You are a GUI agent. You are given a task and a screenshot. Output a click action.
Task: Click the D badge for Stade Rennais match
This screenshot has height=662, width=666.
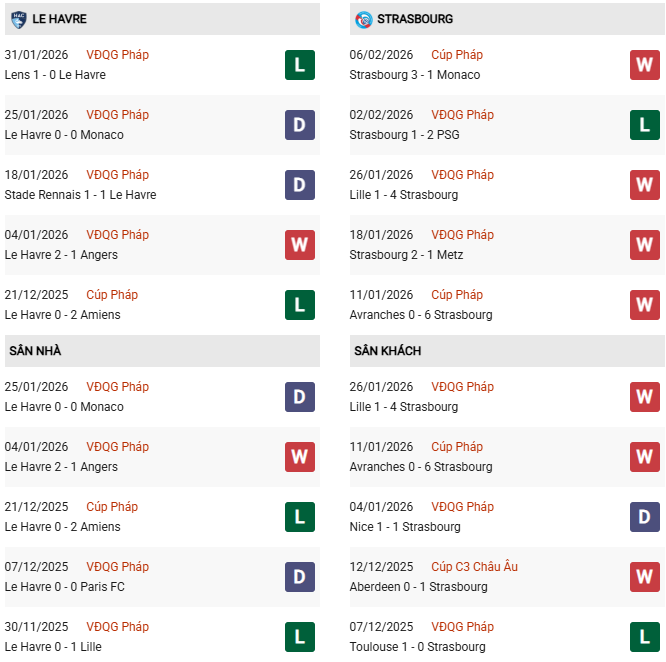300,185
